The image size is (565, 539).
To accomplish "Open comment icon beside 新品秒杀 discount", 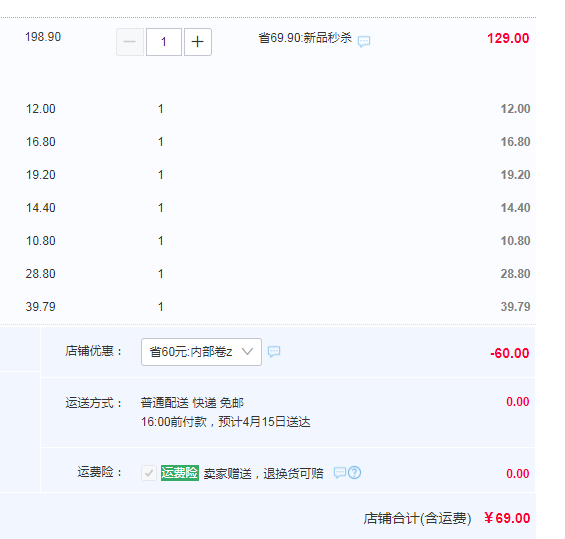I will click(364, 41).
